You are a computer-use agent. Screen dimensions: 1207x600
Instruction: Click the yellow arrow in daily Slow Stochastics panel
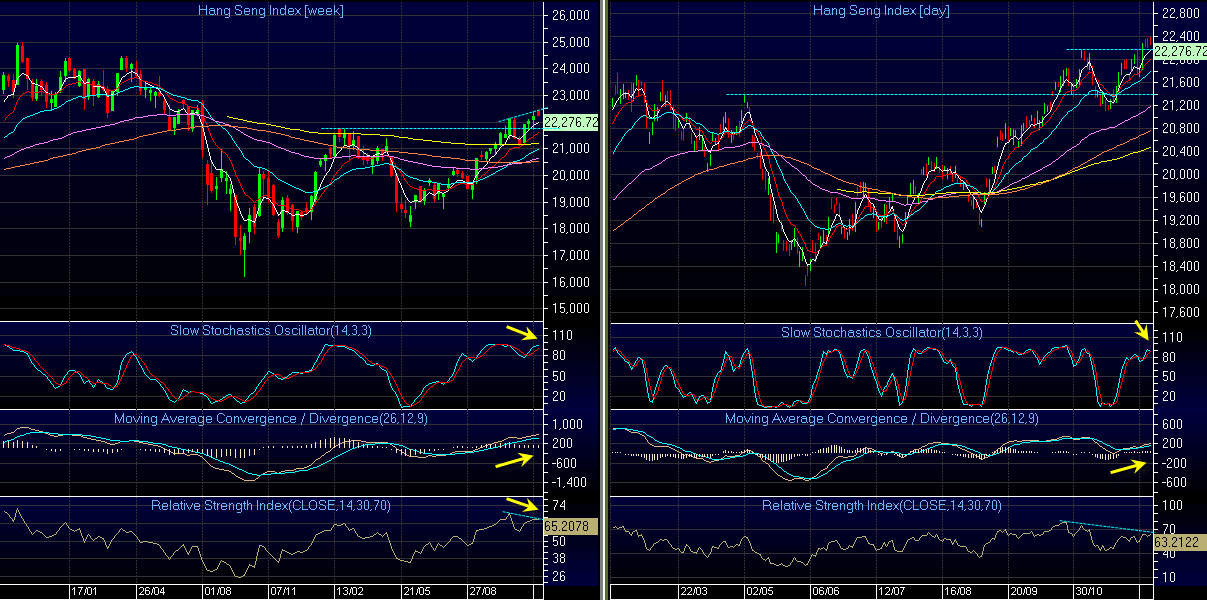[1143, 330]
